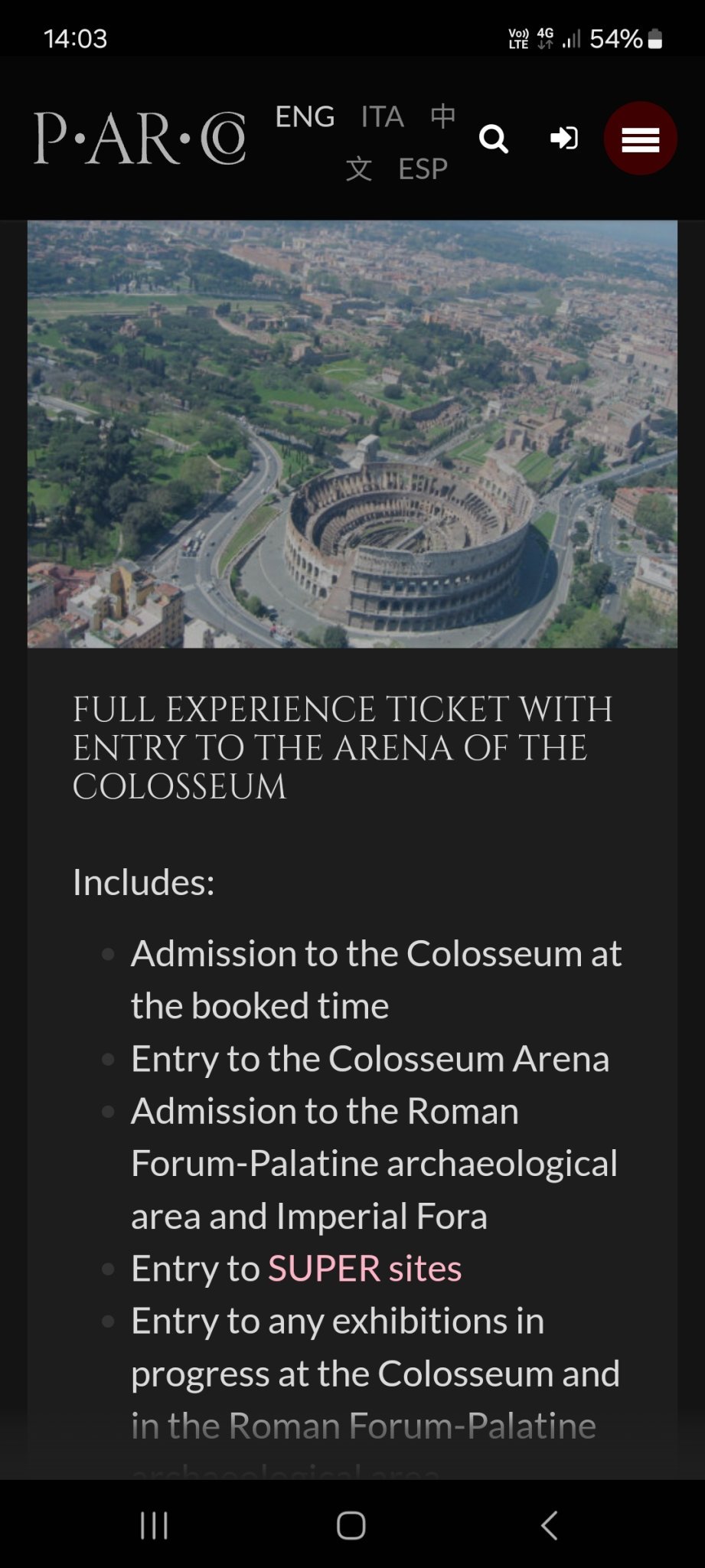Open the SUPER sites link
This screenshot has height=1568, width=705.
(364, 1268)
